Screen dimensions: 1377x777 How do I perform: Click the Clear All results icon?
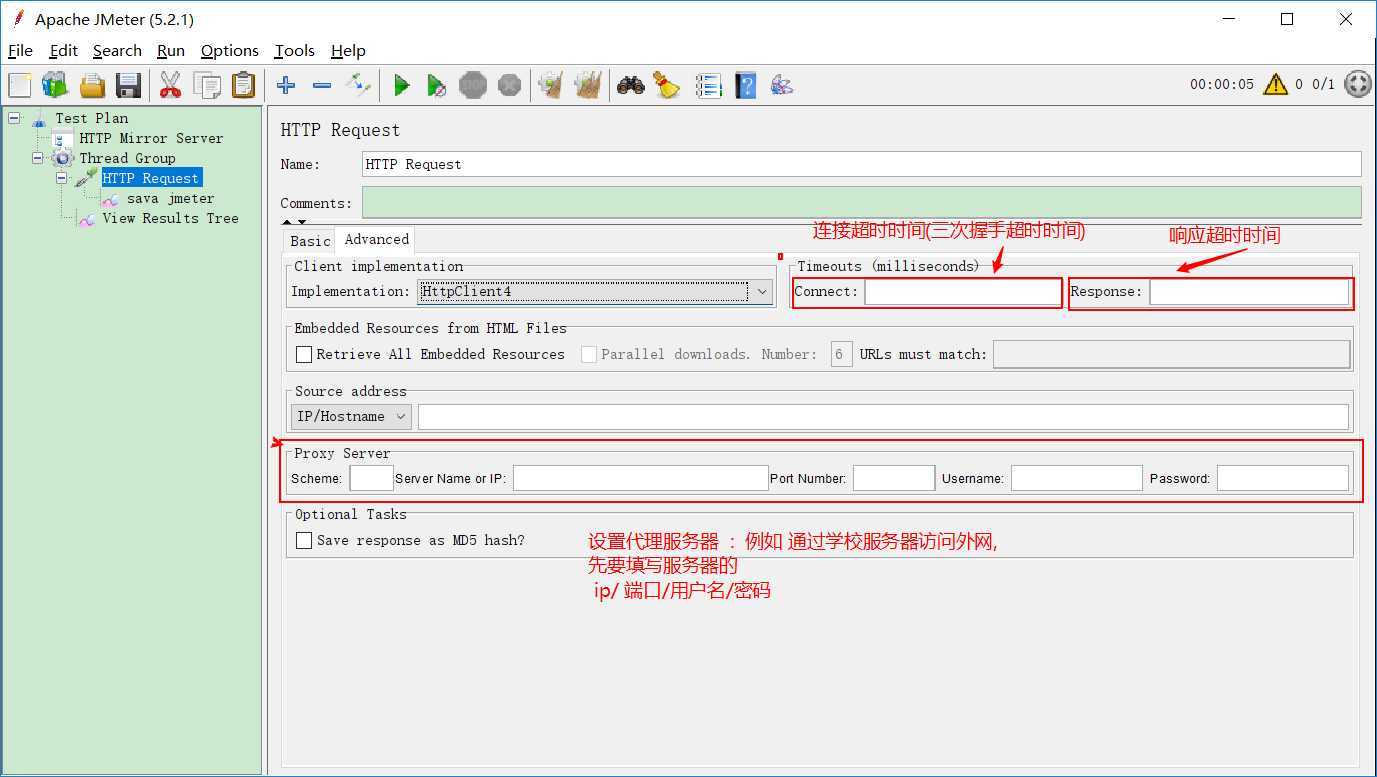point(588,85)
